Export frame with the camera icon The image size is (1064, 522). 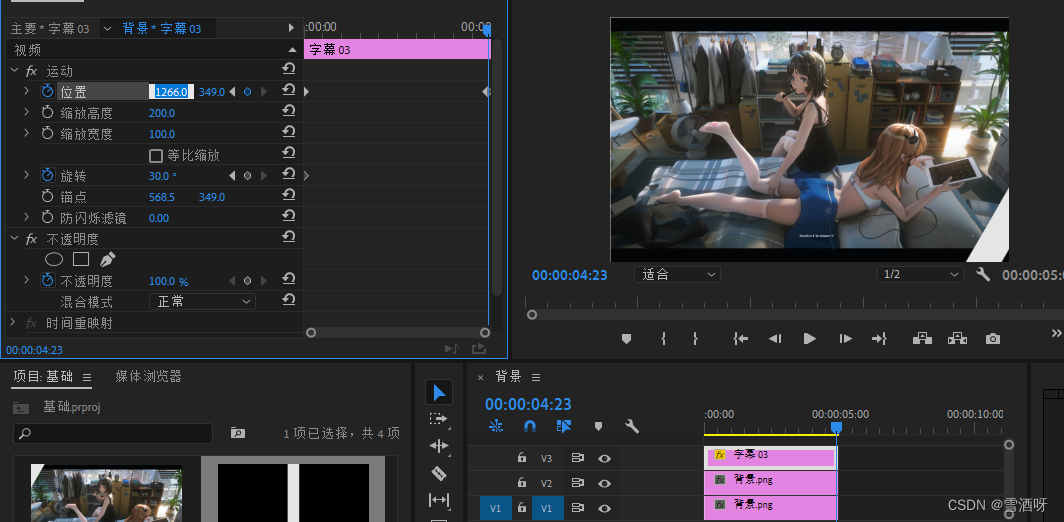point(993,338)
